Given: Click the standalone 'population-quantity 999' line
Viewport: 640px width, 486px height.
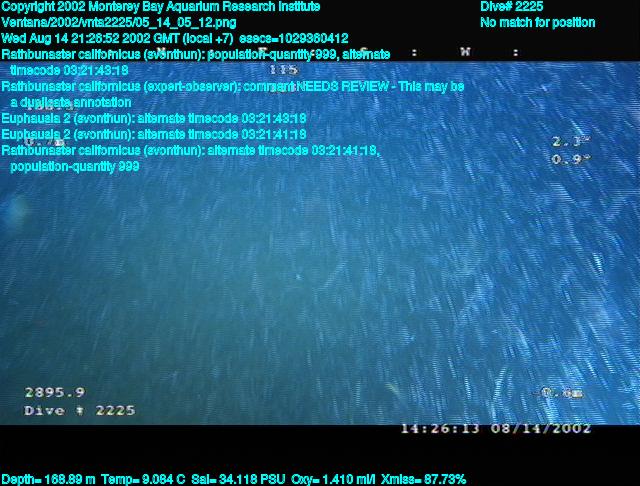Looking at the screenshot, I should click(74, 166).
